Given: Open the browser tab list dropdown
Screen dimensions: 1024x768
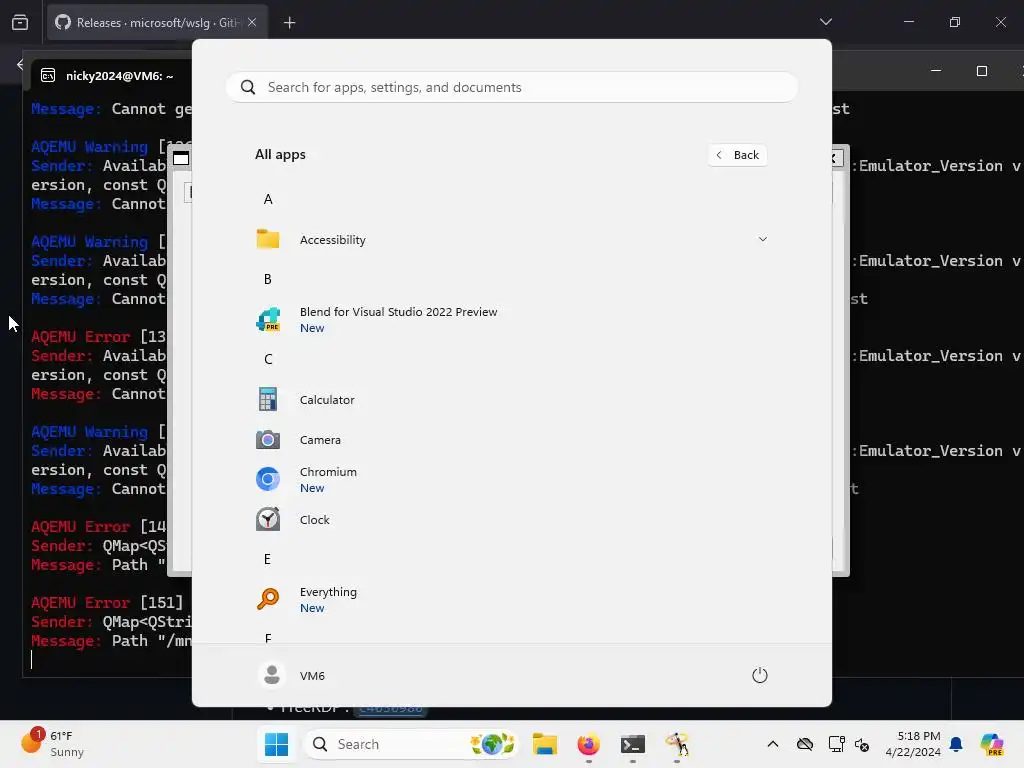Looking at the screenshot, I should click(x=825, y=22).
